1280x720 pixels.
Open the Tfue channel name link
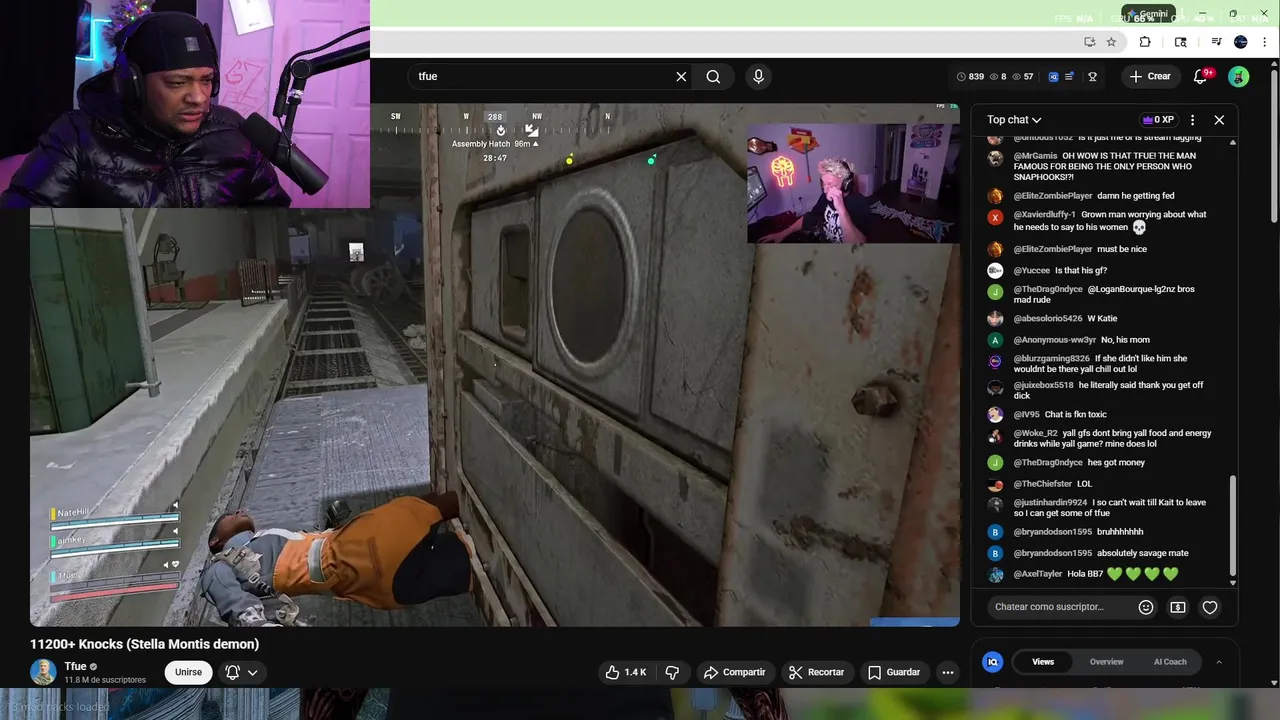[x=75, y=666]
